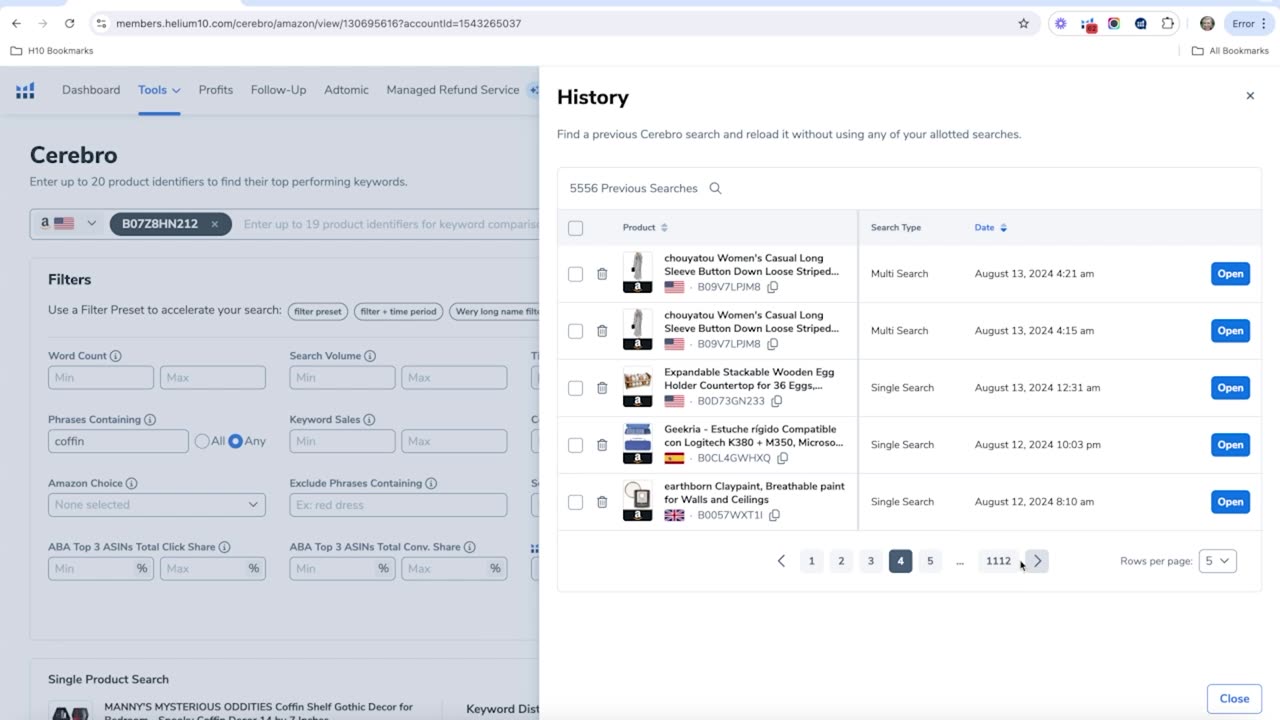Image resolution: width=1280 pixels, height=720 pixels.
Task: Go to previous page arrow
Action: tap(781, 561)
